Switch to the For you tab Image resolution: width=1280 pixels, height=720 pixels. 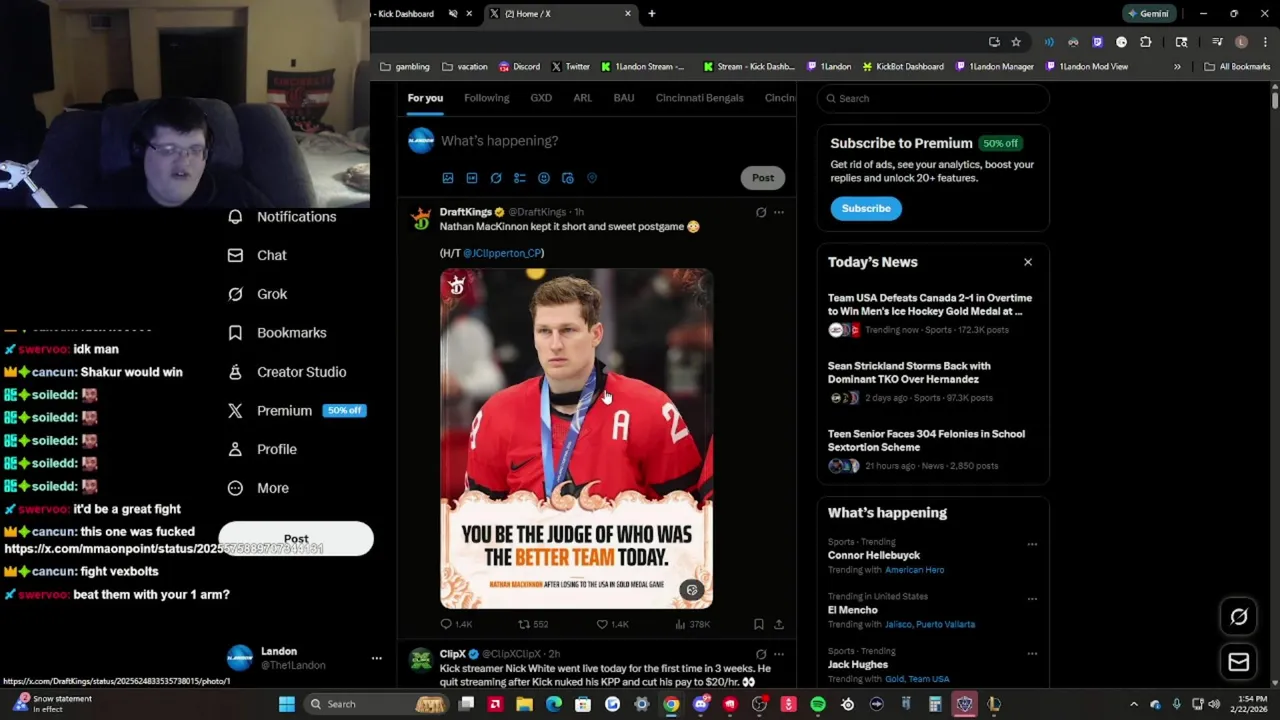(425, 98)
